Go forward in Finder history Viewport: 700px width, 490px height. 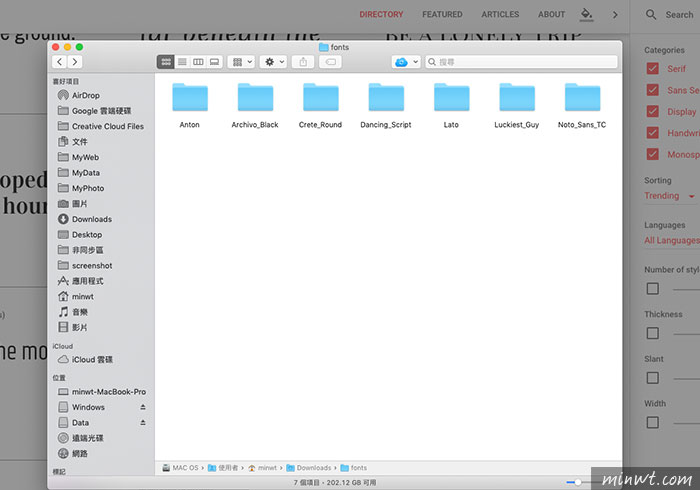[x=75, y=62]
